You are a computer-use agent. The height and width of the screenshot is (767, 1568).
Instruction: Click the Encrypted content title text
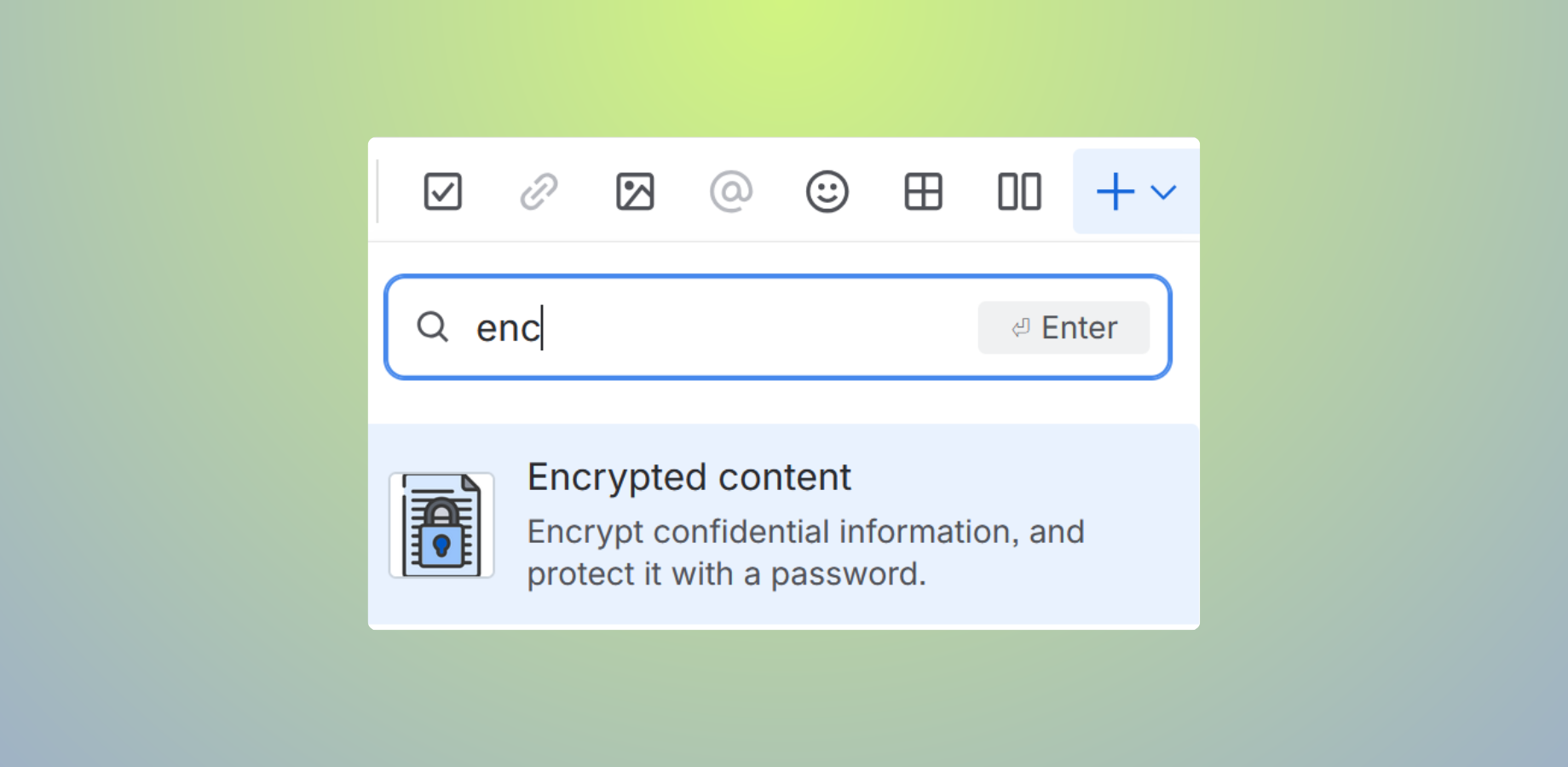tap(689, 477)
